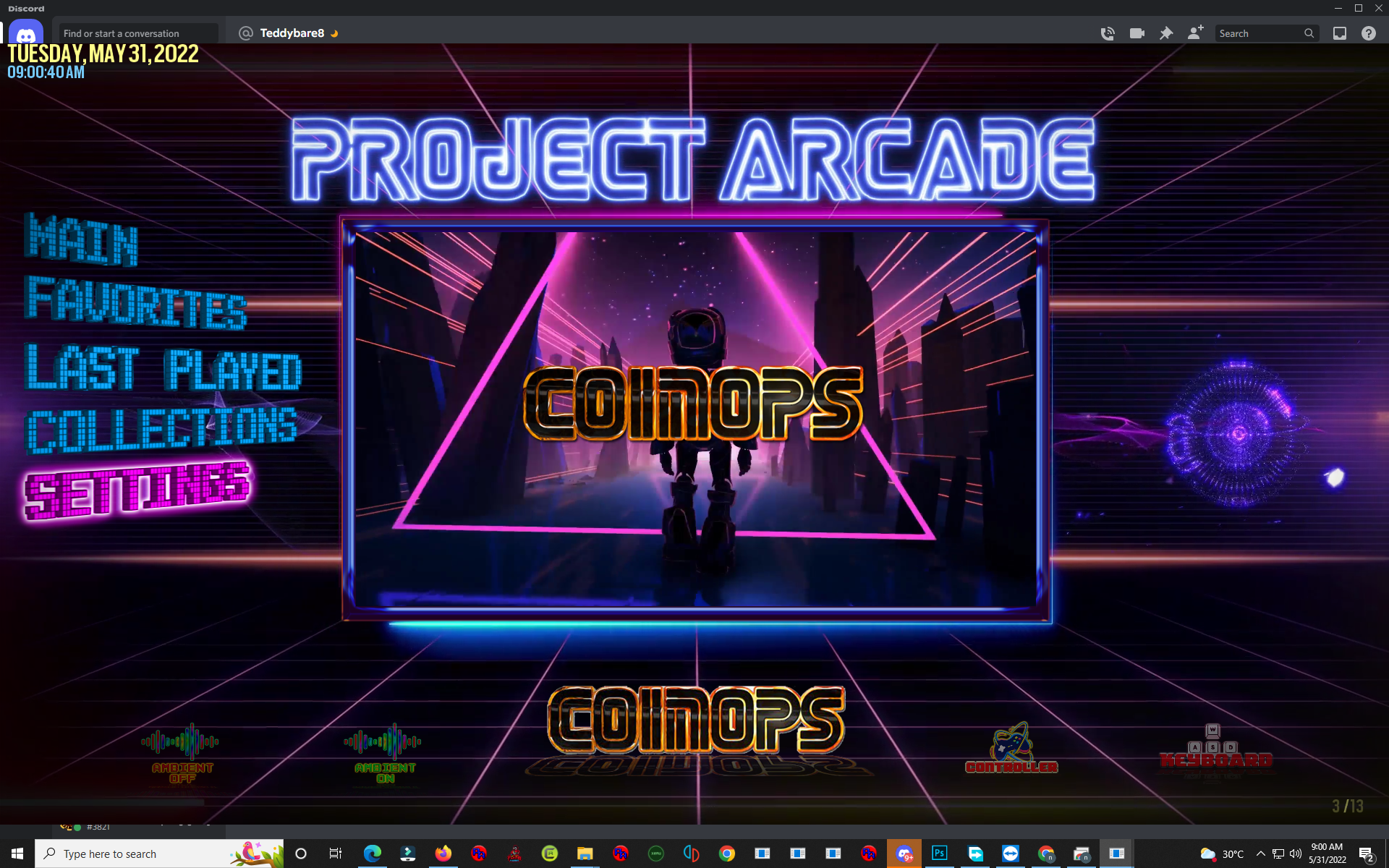Click the Teddybare8 DM title
This screenshot has height=868, width=1389.
pyautogui.click(x=292, y=33)
